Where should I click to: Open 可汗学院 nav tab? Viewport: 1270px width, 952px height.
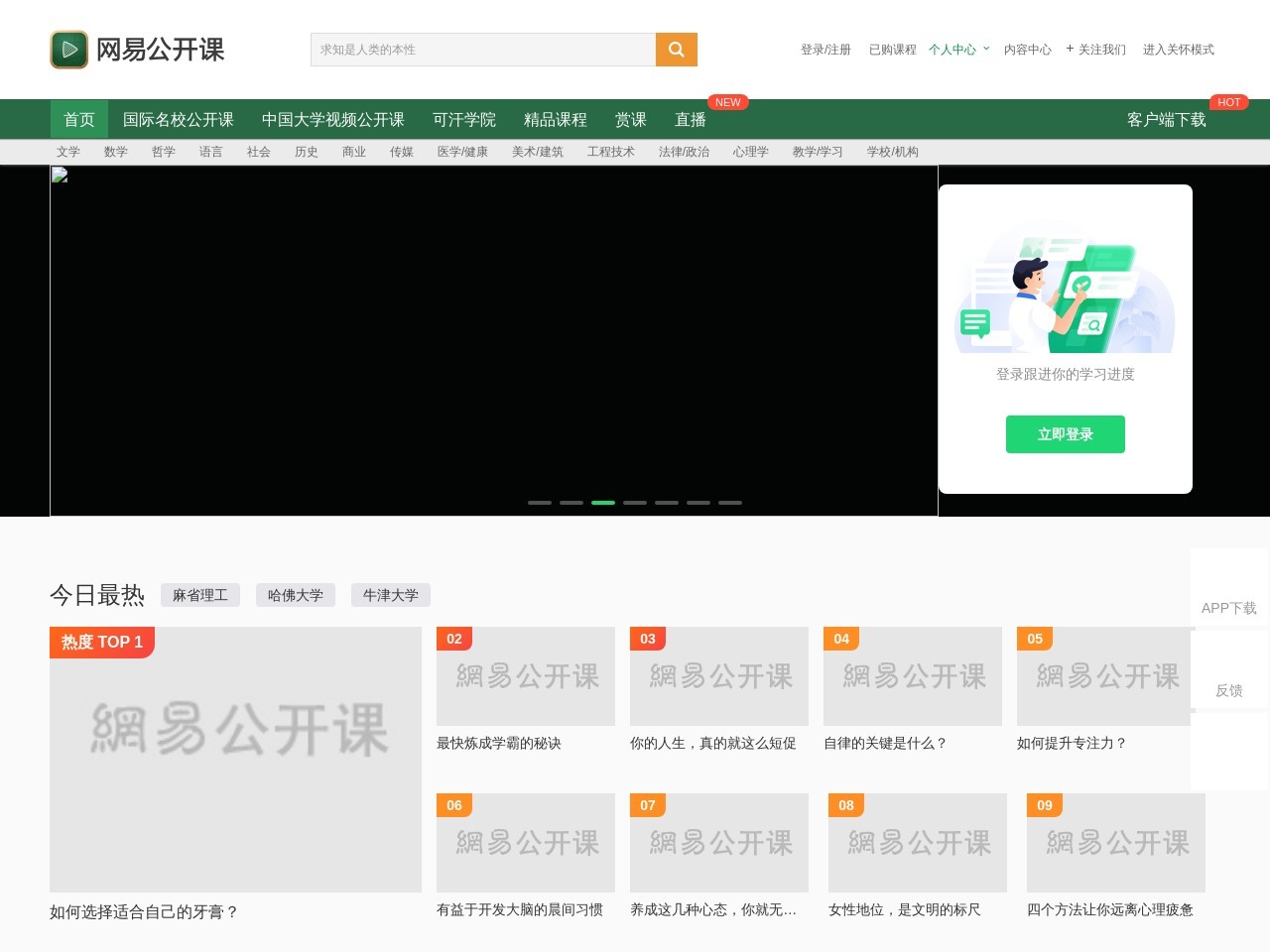coord(464,119)
